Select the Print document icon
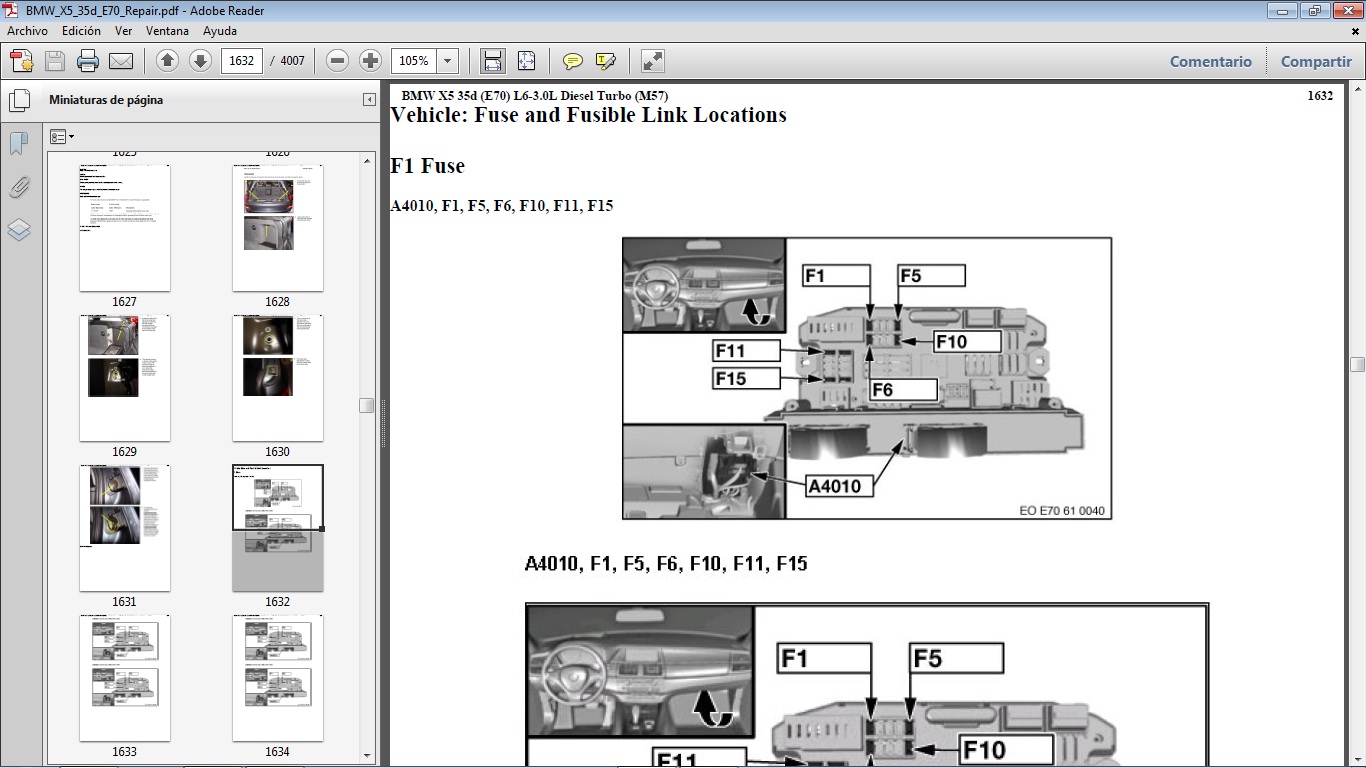 pyautogui.click(x=88, y=60)
